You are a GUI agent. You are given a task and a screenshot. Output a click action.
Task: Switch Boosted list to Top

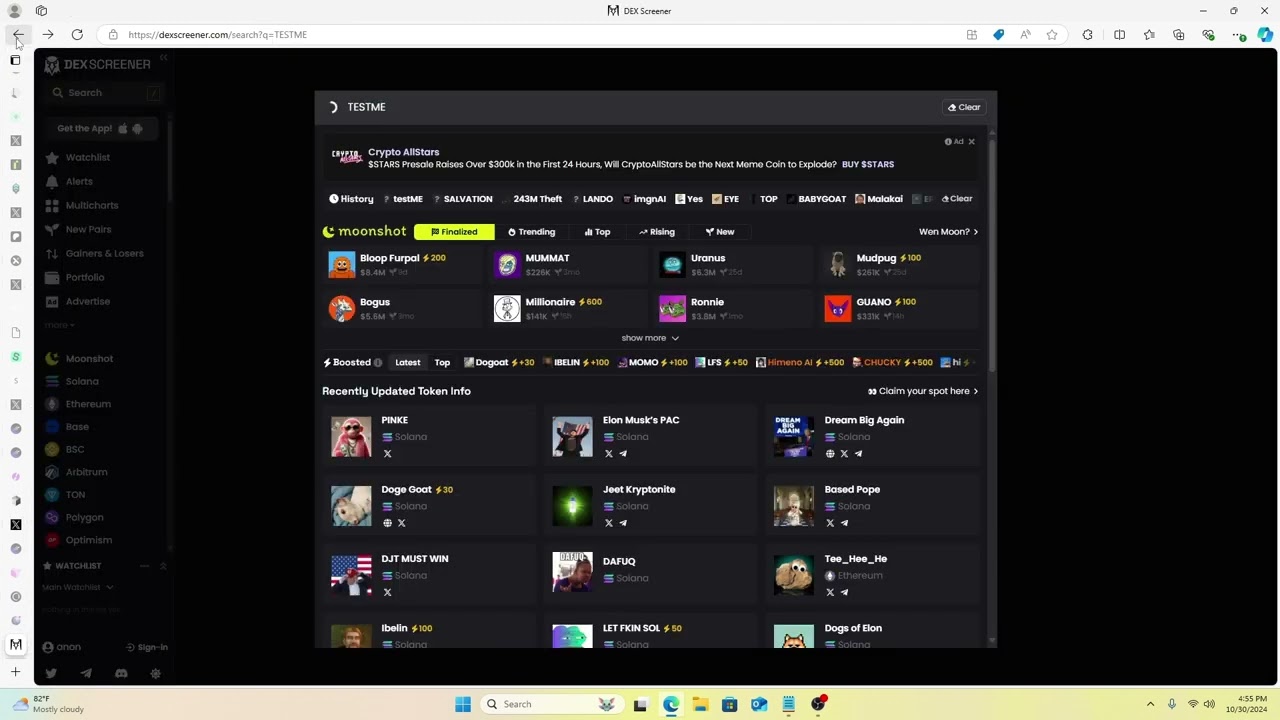[442, 362]
